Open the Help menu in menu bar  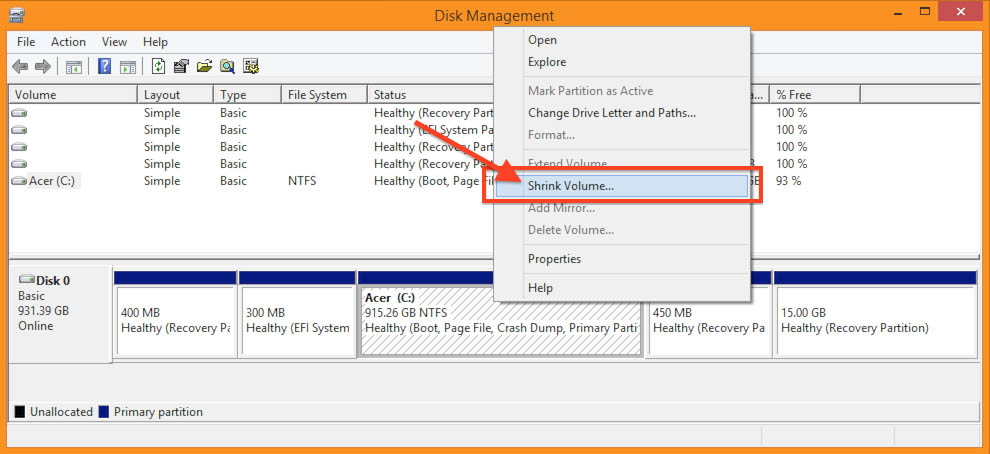tap(155, 42)
